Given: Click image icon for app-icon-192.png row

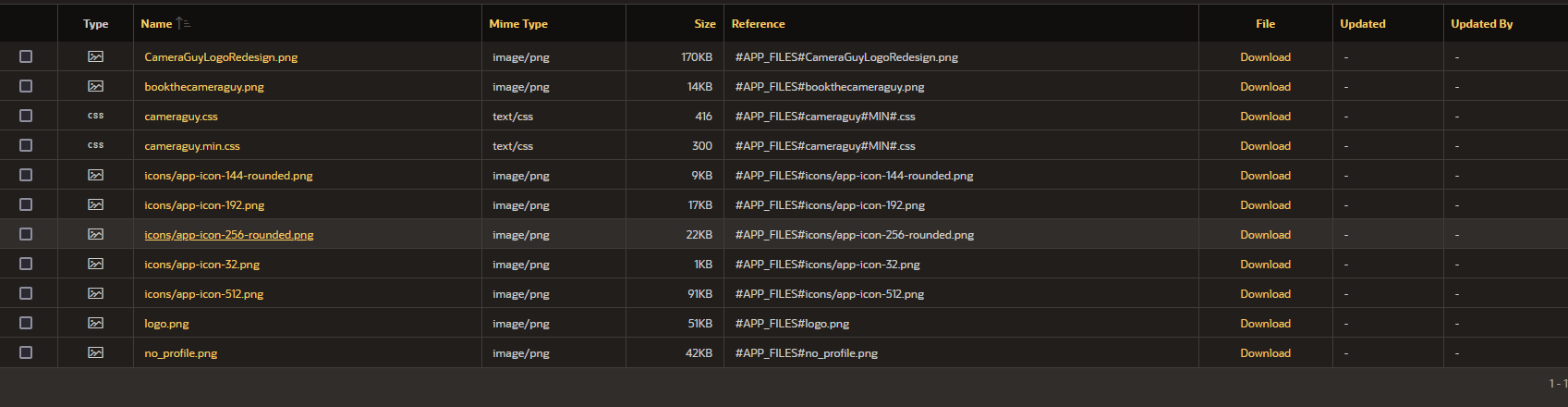Looking at the screenshot, I should [x=95, y=204].
